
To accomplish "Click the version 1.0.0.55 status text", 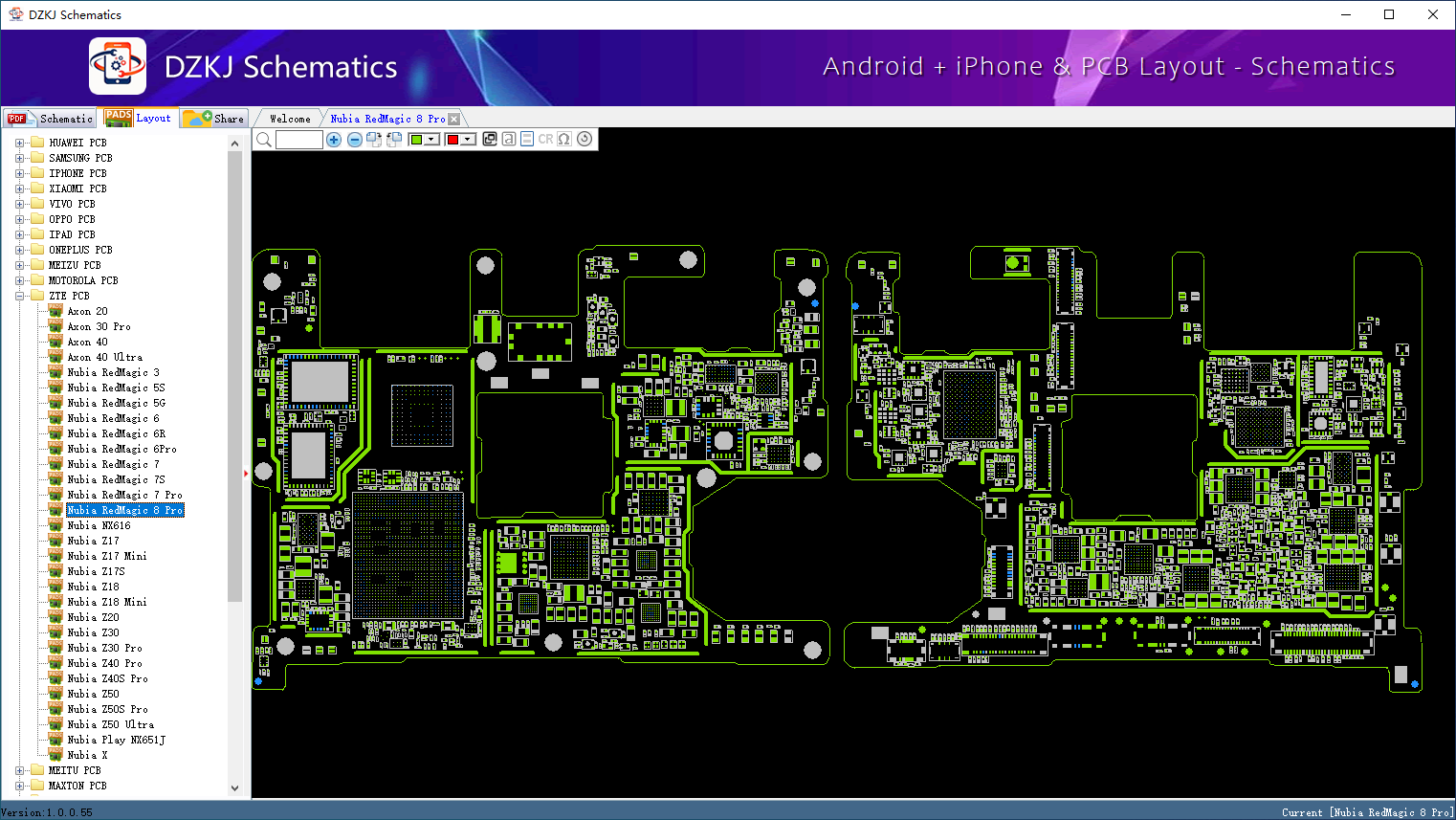I will (47, 812).
